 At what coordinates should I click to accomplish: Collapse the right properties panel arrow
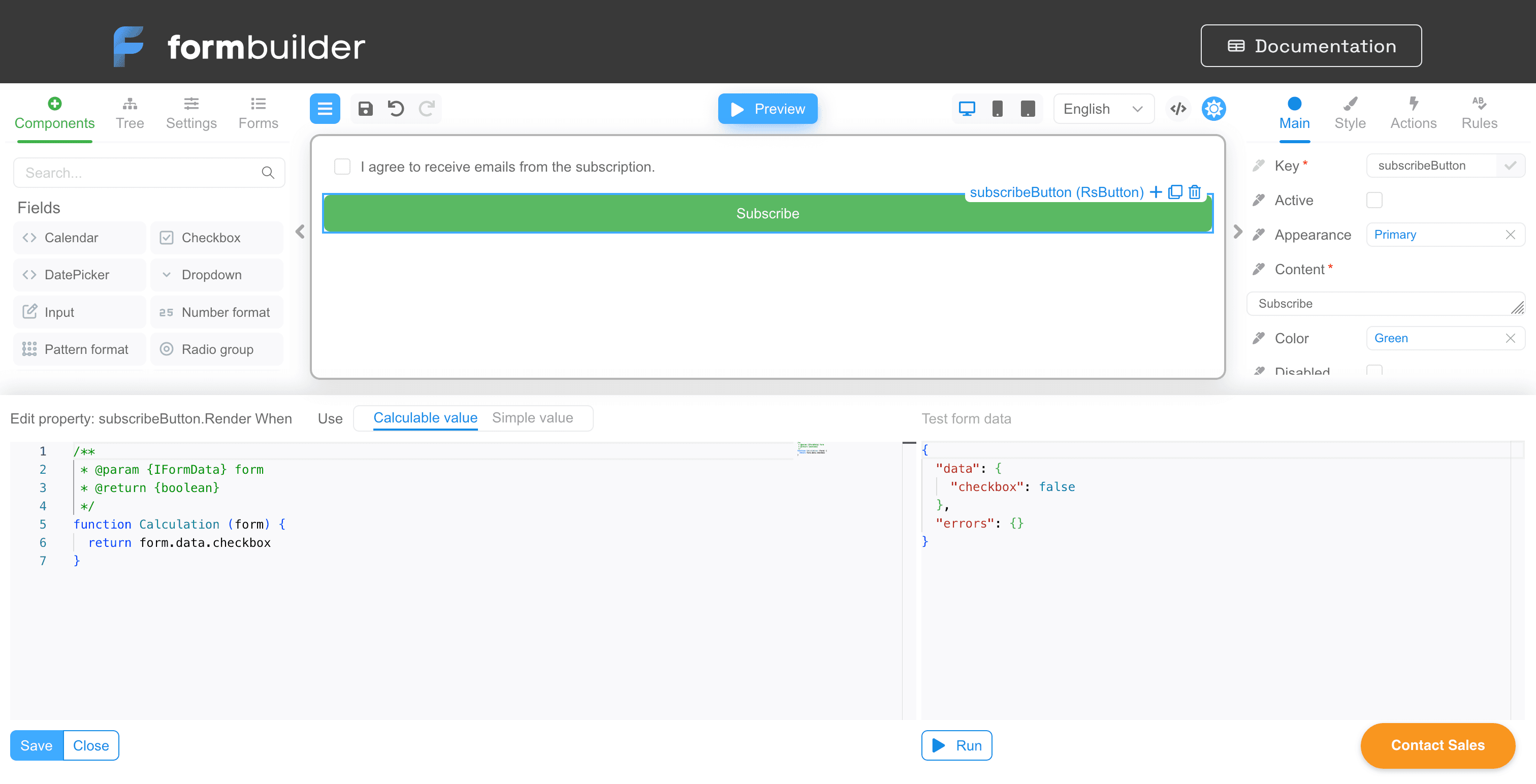1237,232
